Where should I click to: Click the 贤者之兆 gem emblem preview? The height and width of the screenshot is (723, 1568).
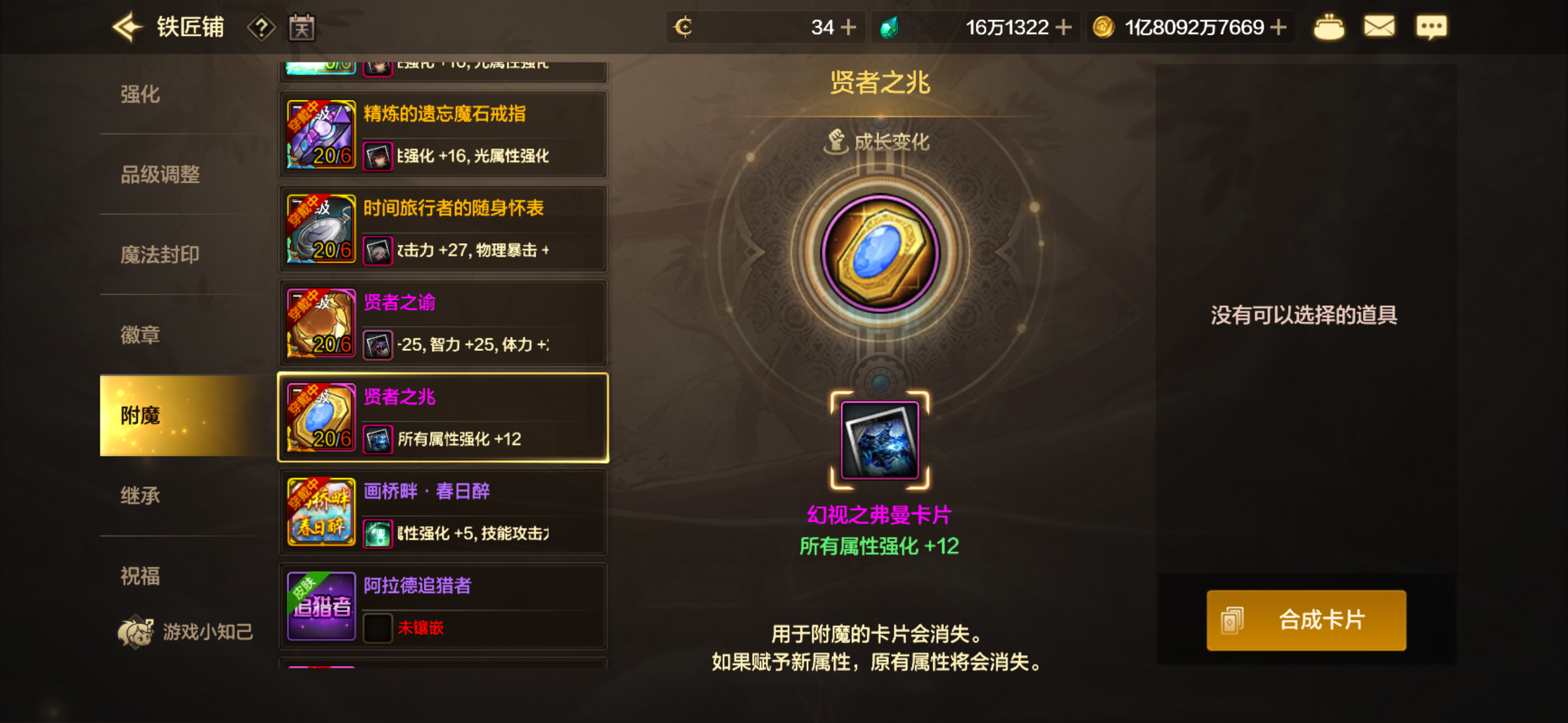tap(879, 253)
